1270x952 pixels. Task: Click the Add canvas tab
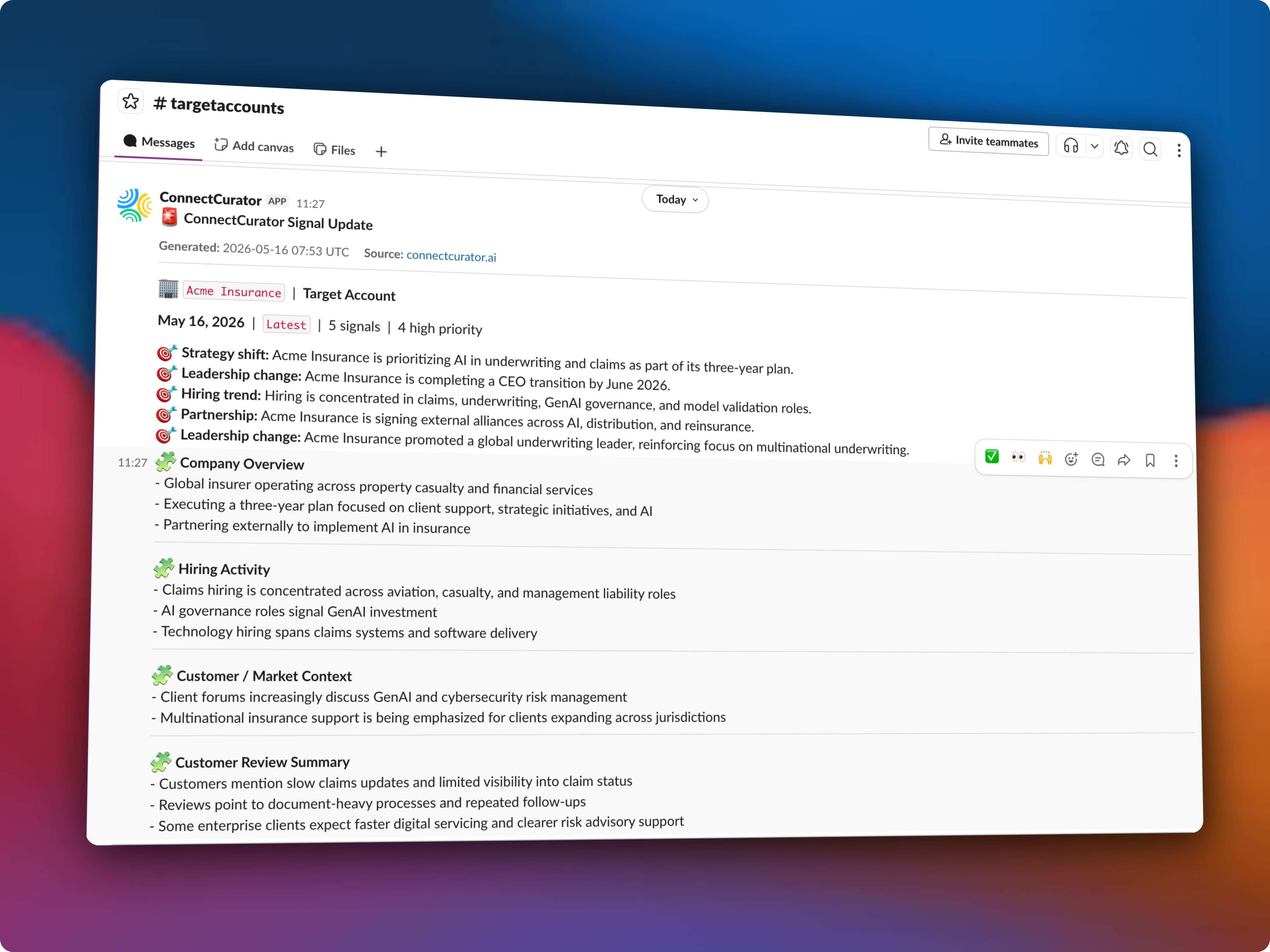254,146
